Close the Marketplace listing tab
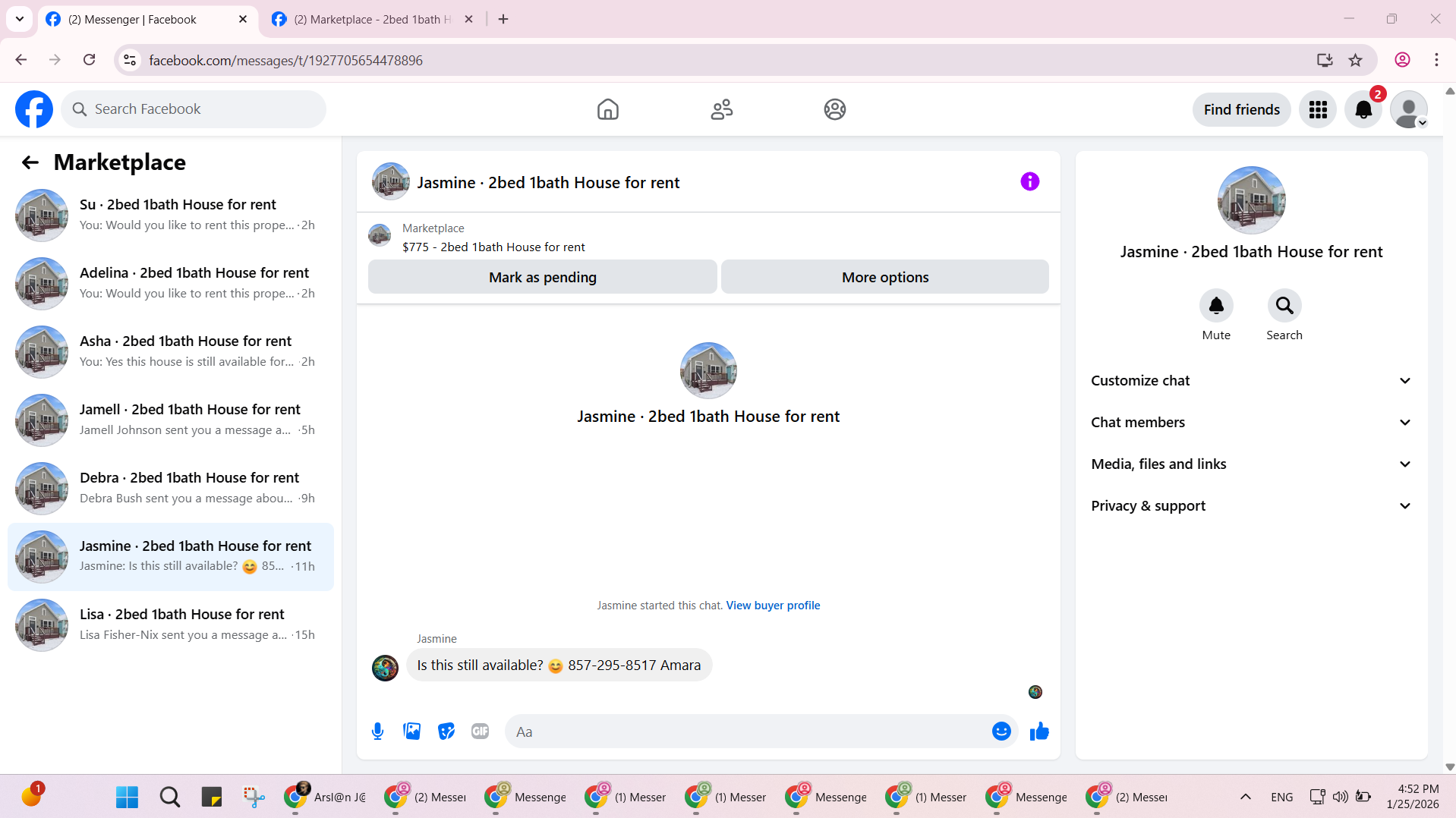 click(469, 20)
